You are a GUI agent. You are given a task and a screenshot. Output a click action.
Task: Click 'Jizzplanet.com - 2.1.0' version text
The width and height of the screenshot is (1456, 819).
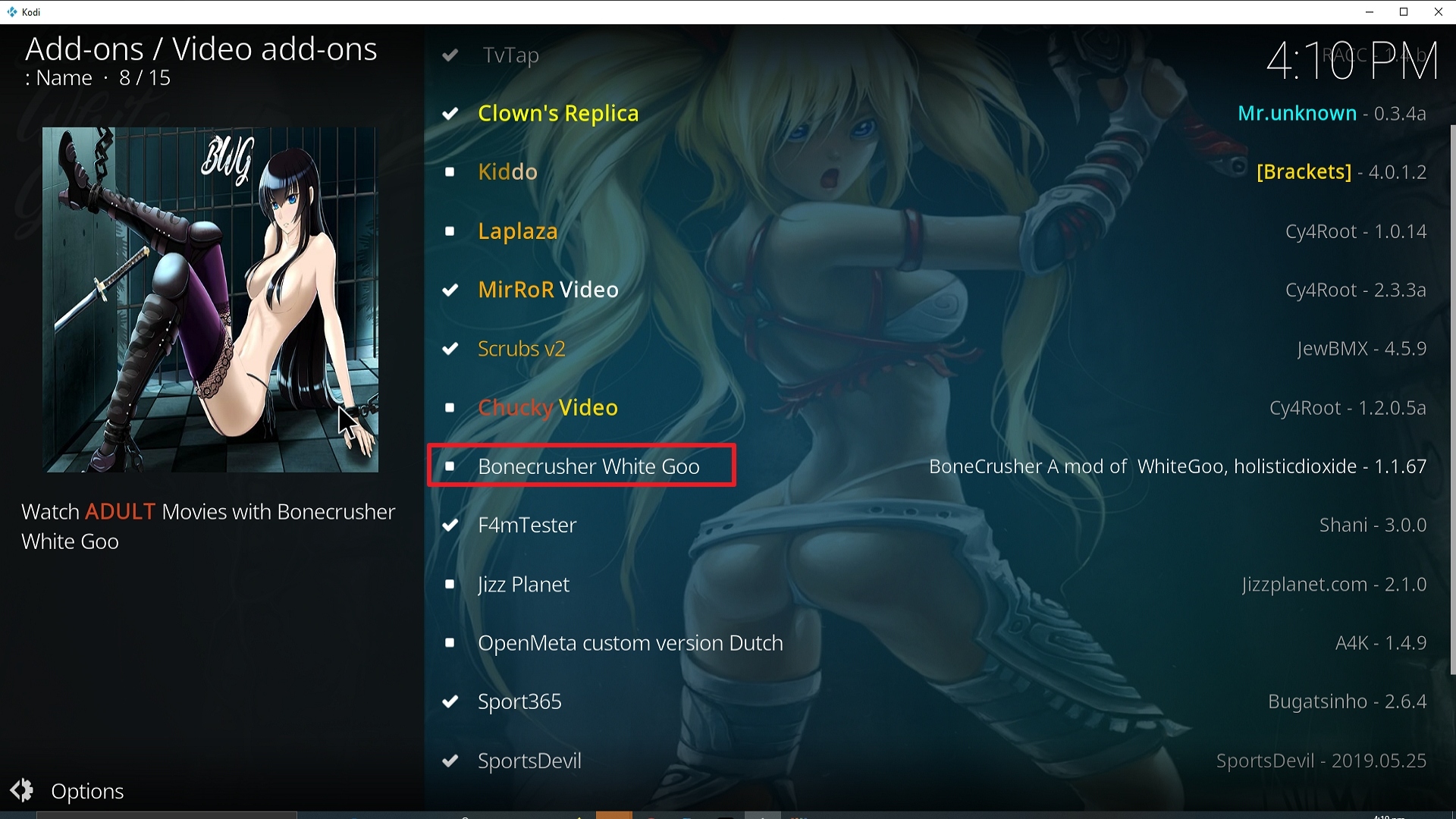point(1334,585)
